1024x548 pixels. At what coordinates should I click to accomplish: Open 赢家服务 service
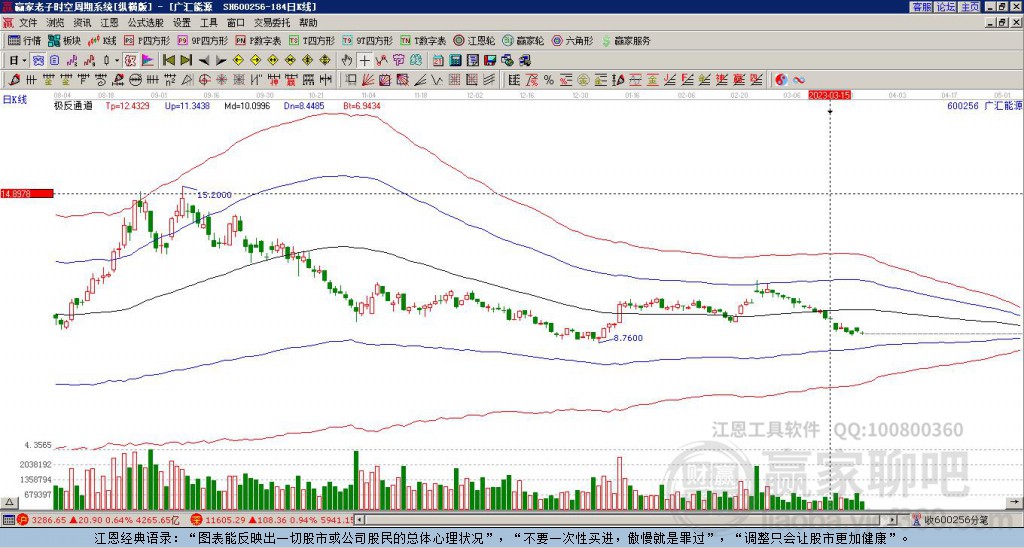click(626, 40)
